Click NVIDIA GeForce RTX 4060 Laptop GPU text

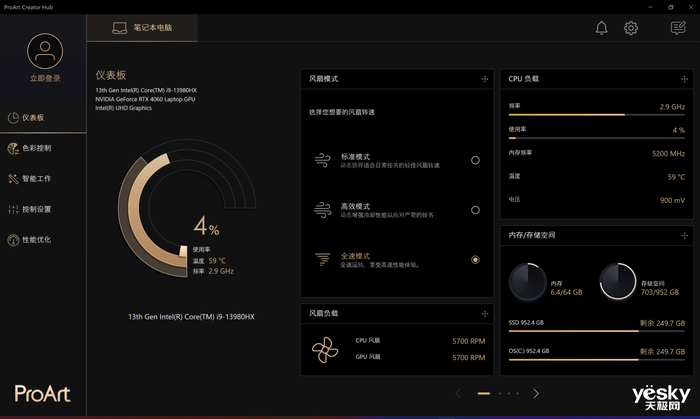[145, 99]
